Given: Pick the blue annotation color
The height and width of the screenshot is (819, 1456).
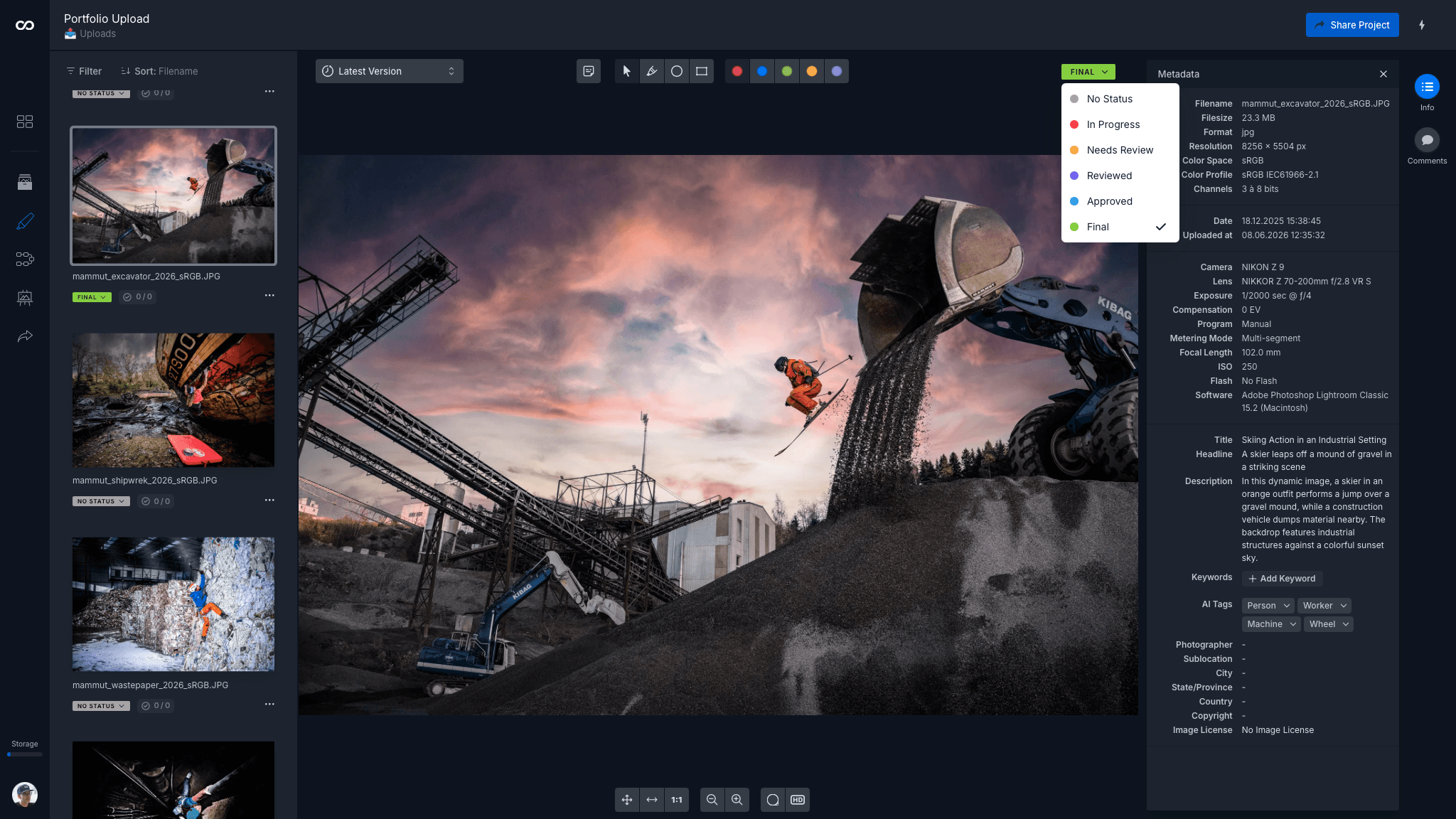Looking at the screenshot, I should [762, 71].
